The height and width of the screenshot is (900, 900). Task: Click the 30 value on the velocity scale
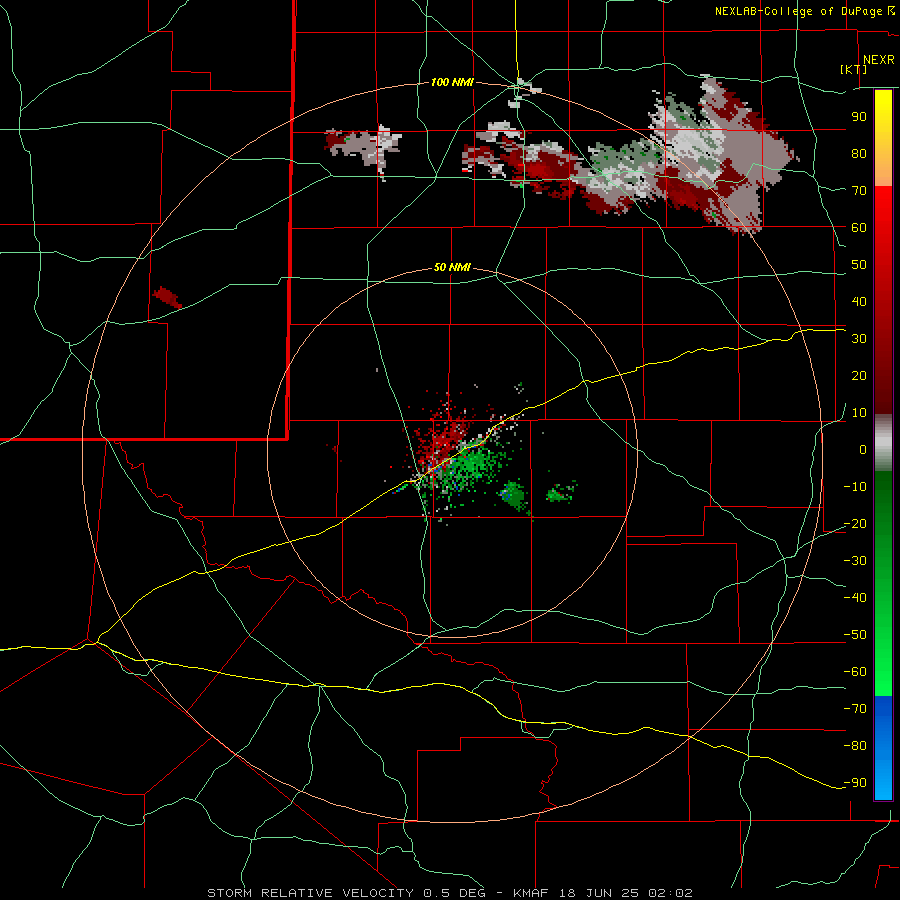tap(859, 339)
